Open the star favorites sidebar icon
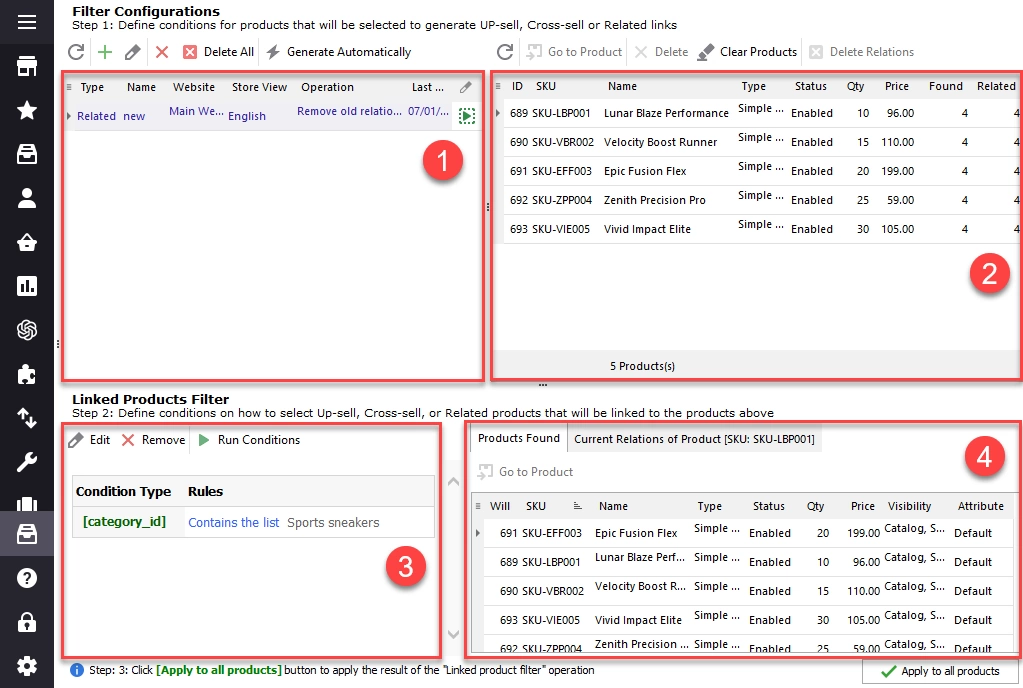The image size is (1023, 688). 27,110
